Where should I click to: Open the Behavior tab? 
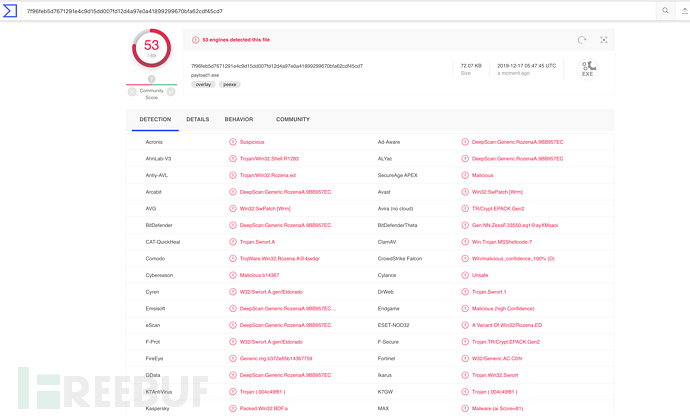tap(239, 119)
